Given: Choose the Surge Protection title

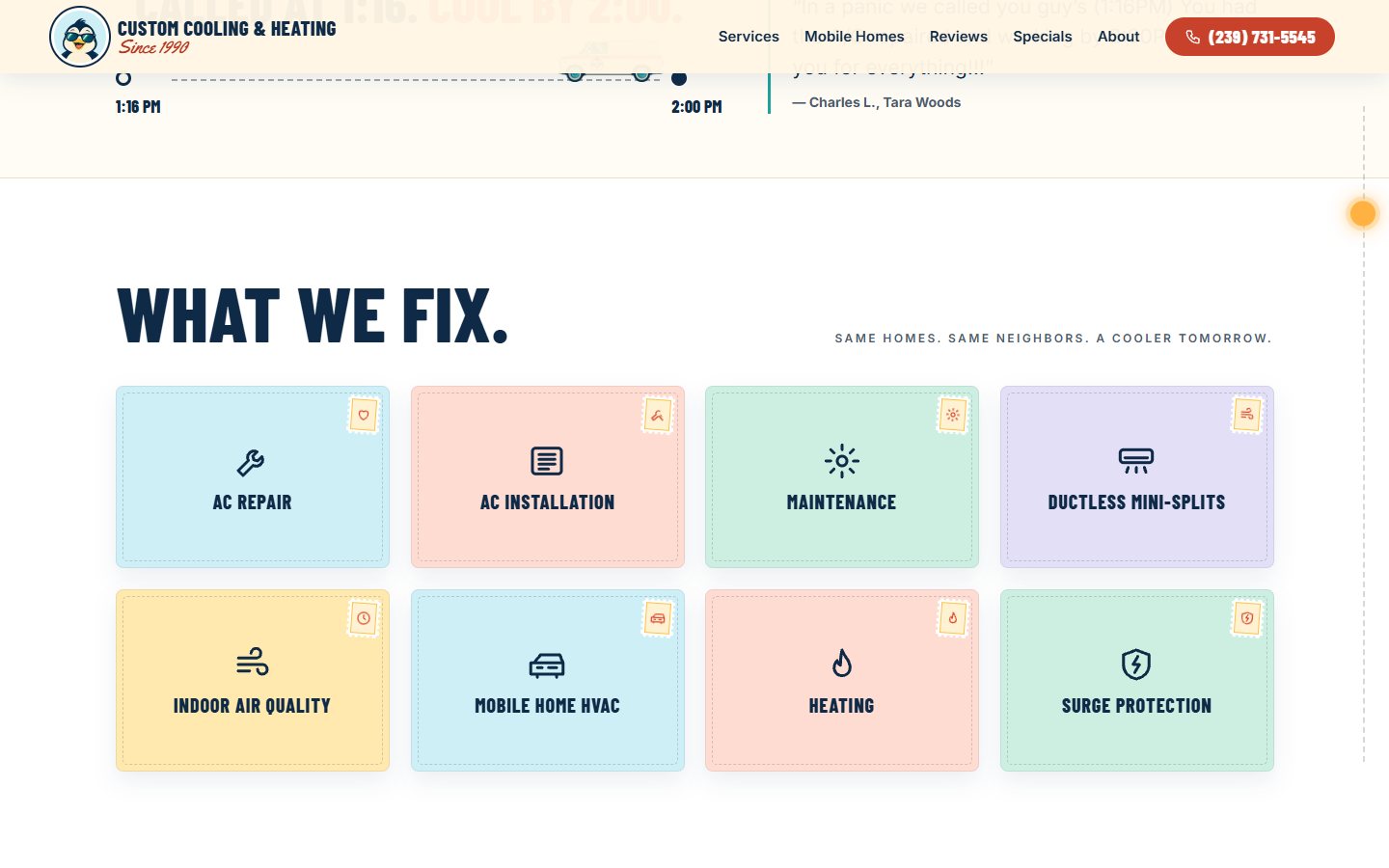Looking at the screenshot, I should pos(1136,706).
